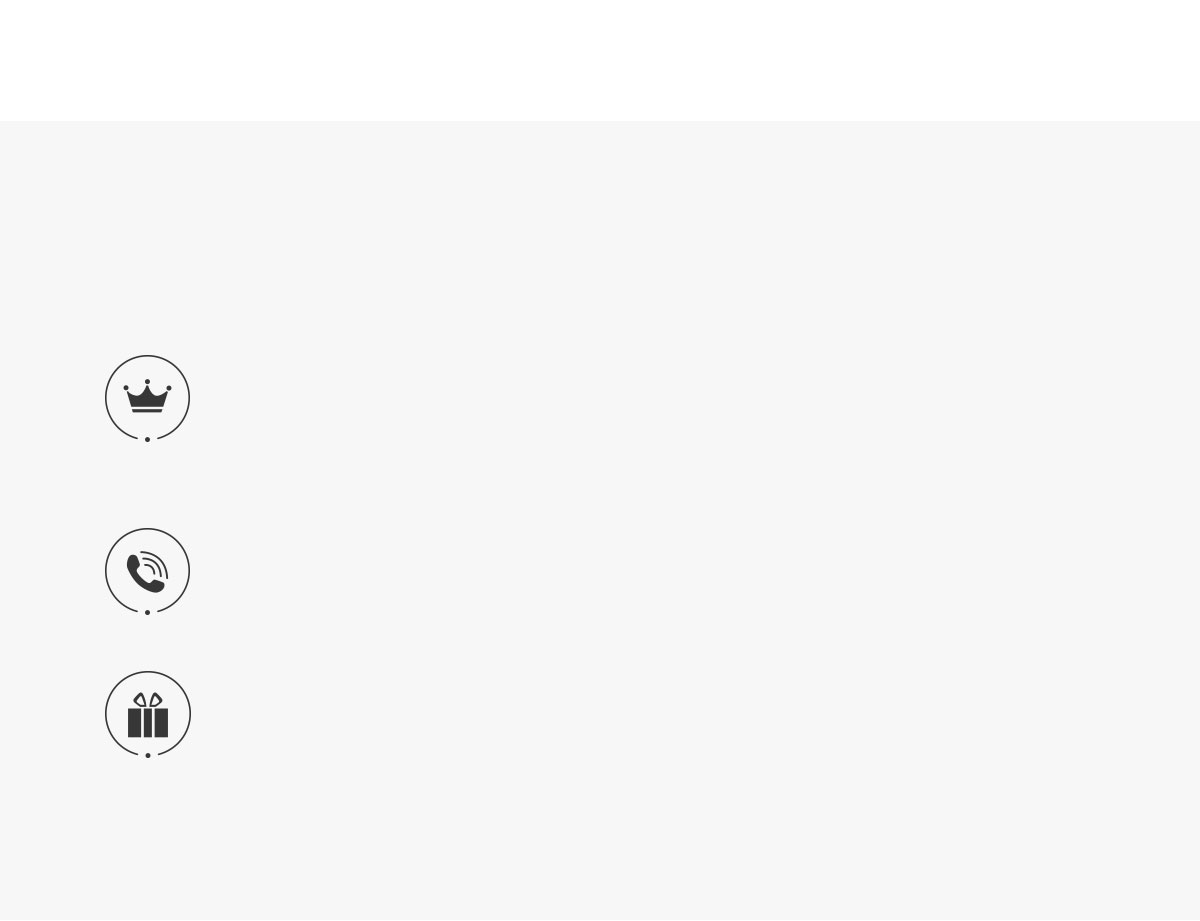1200x921 pixels.
Task: Click the ringing phone icon
Action: pos(147,571)
